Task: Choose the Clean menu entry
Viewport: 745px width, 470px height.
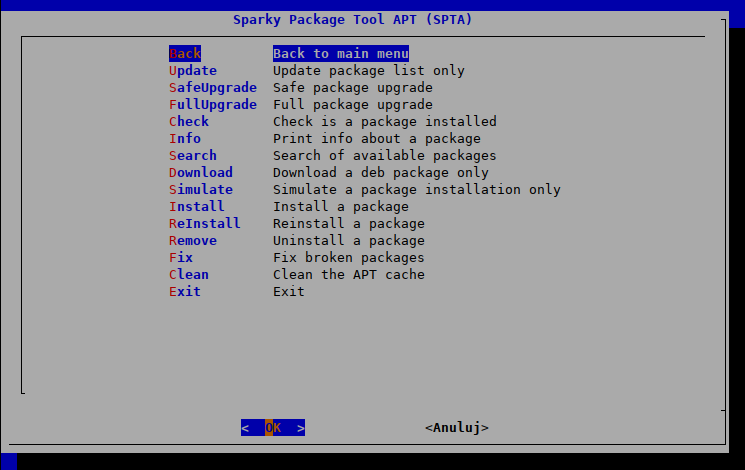Action: [189, 275]
